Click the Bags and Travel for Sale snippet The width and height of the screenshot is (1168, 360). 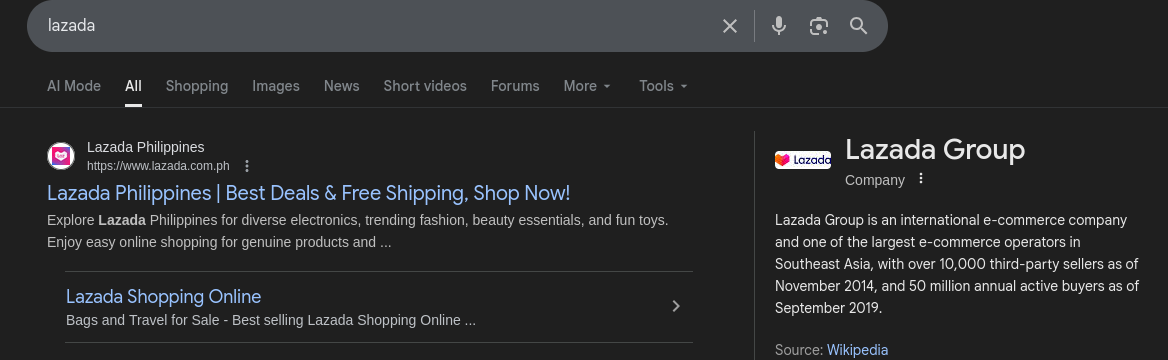click(x=270, y=321)
